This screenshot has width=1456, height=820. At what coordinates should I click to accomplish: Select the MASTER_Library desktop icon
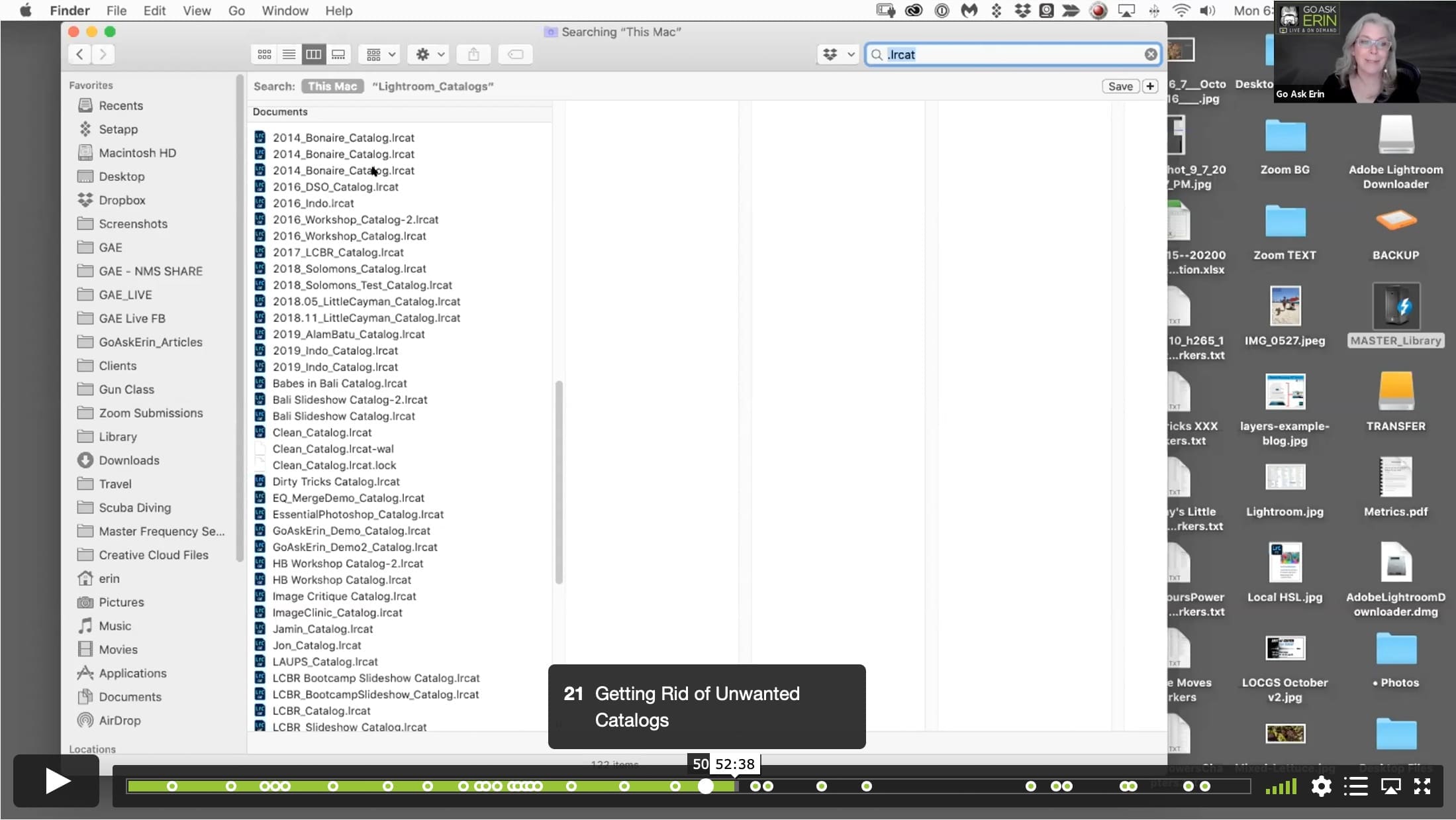(1396, 315)
